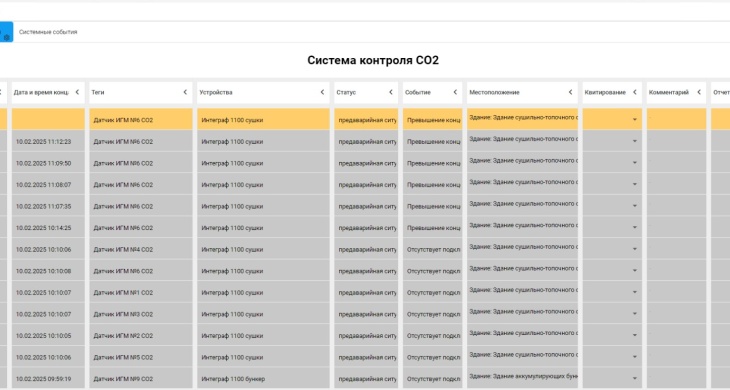This screenshot has width=730, height=390.
Task: Click the Датчик ИГМ №5 CO2 tag cell
Action: tap(141, 357)
